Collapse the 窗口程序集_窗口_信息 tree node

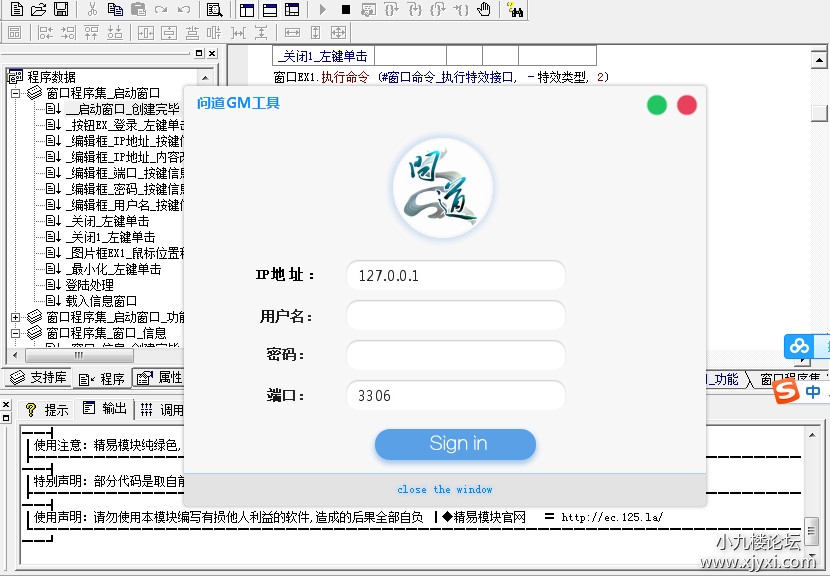(16, 333)
